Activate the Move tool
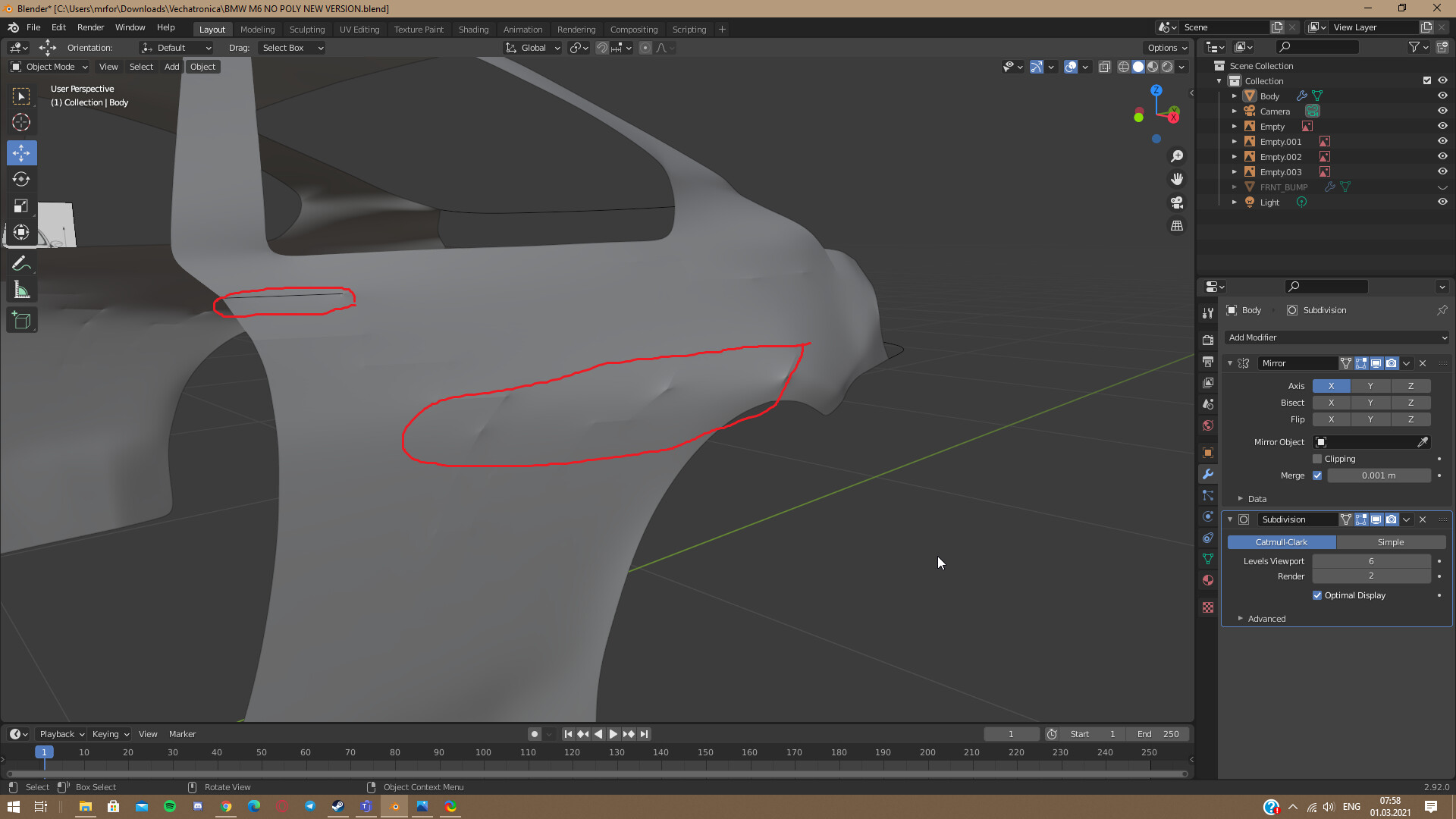 pos(21,153)
